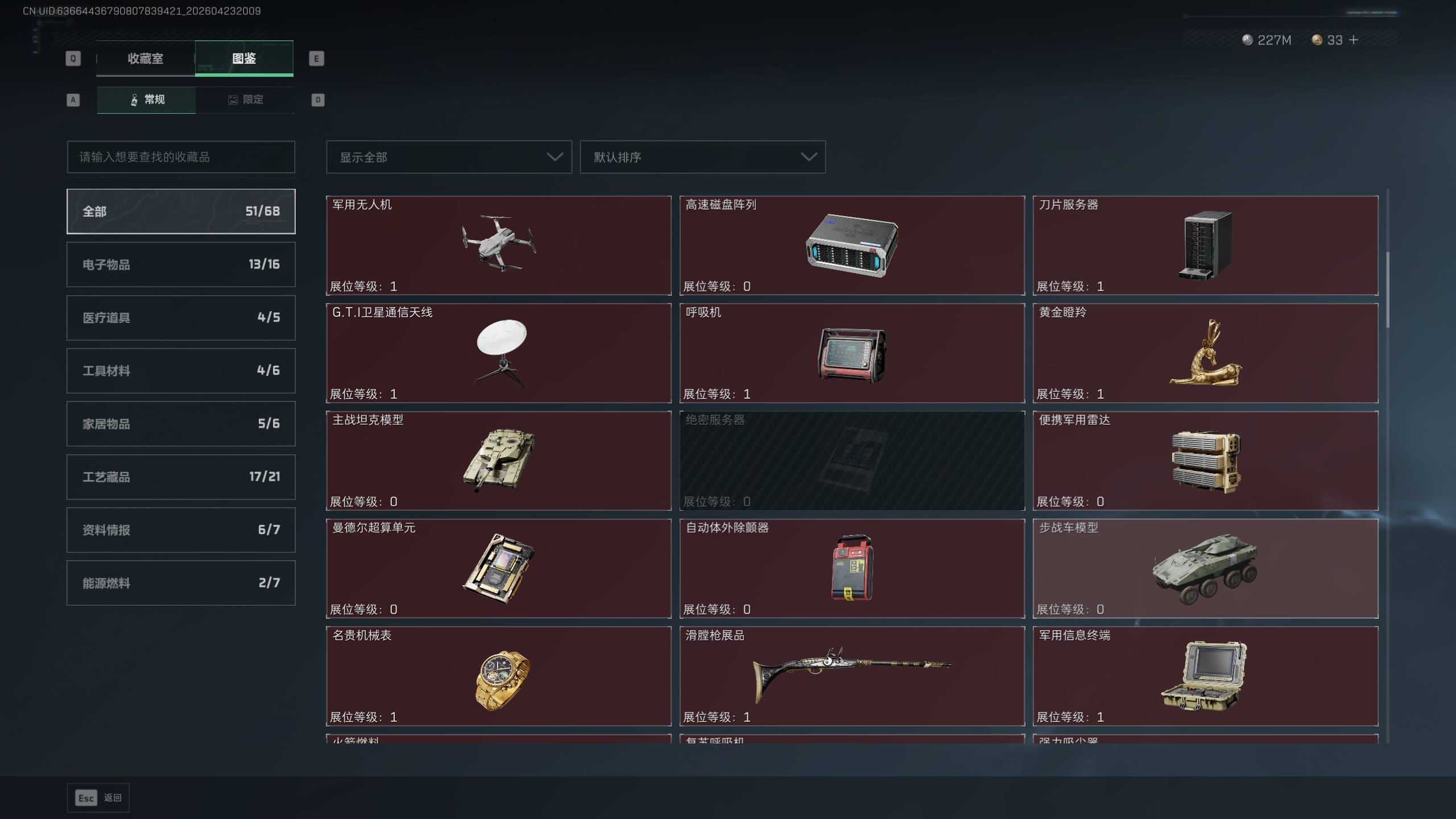Image resolution: width=1456 pixels, height=819 pixels.
Task: Switch to the 常规 regular toggle
Action: (146, 100)
